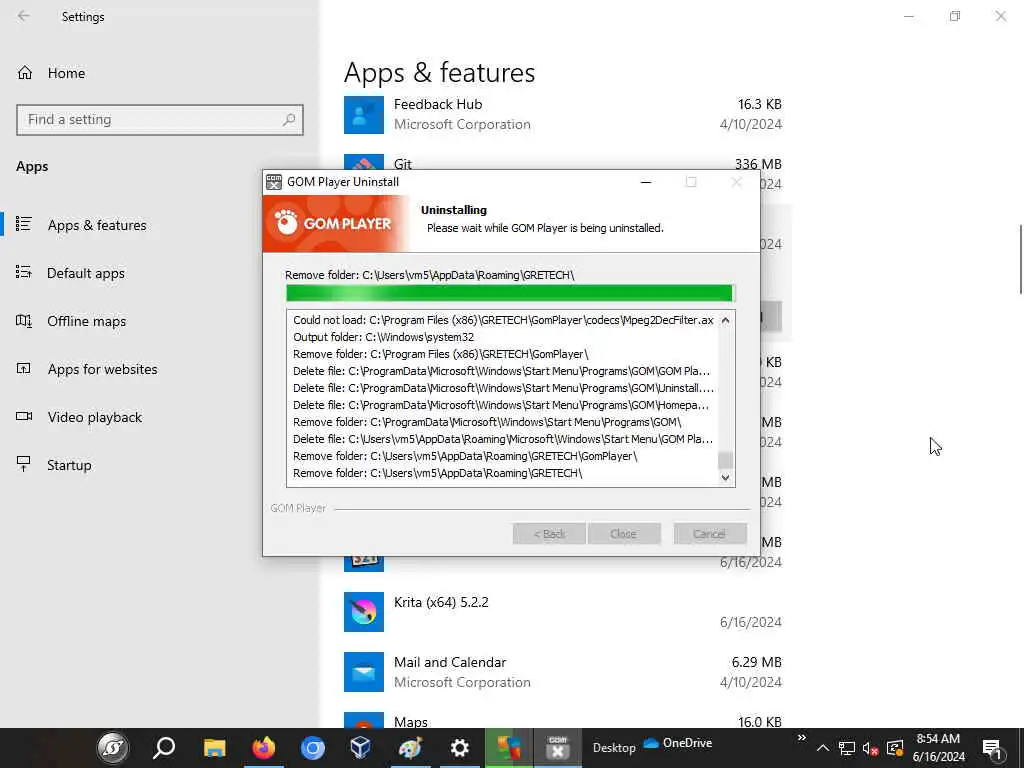
Task: Open the taskbar clock and date
Action: pos(938,748)
